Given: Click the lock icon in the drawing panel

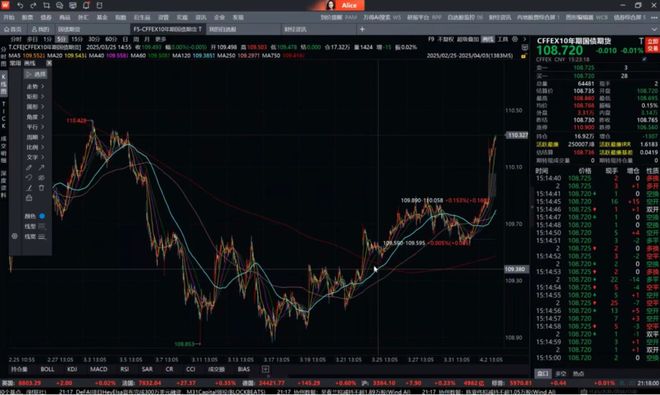Looking at the screenshot, I should pyautogui.click(x=29, y=198).
